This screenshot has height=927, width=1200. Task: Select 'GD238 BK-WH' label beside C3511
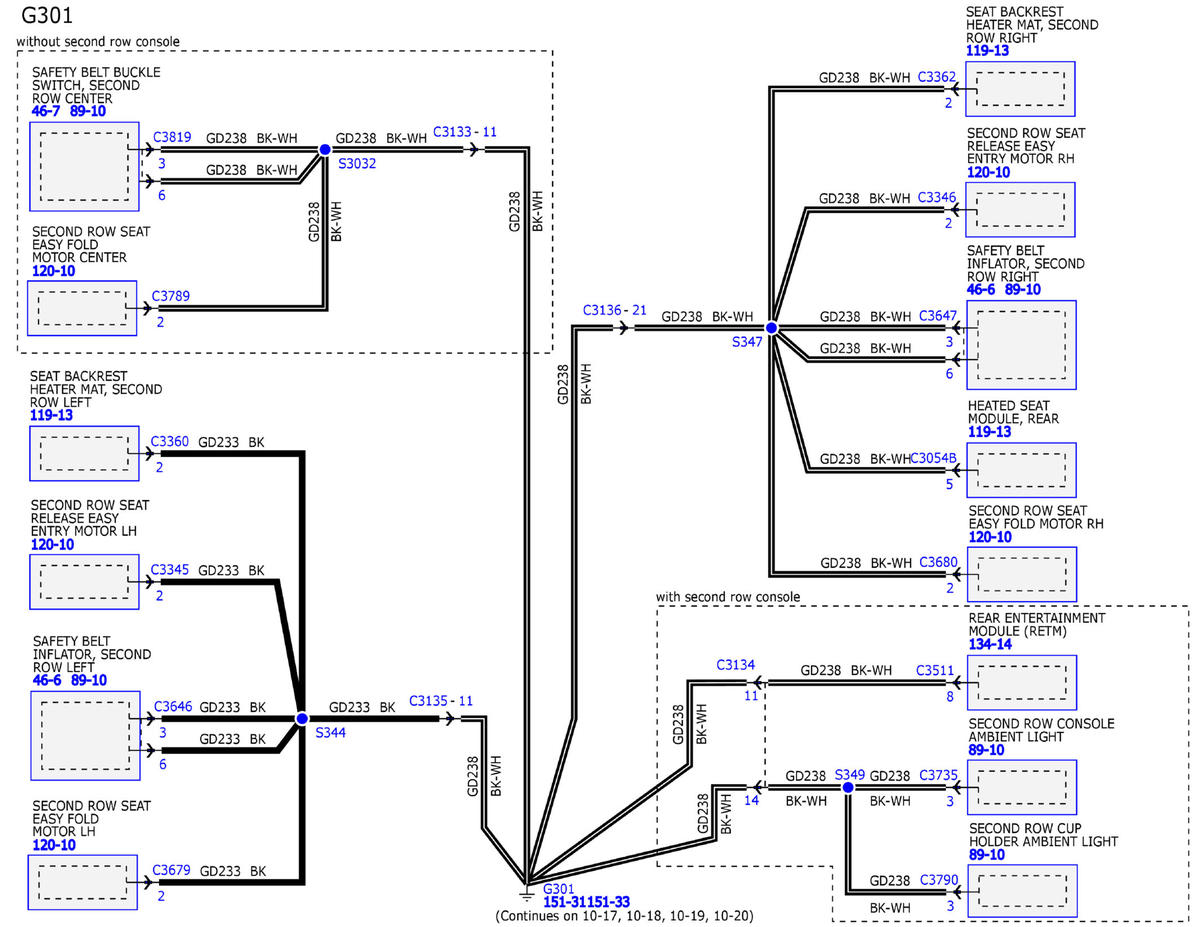tap(847, 672)
